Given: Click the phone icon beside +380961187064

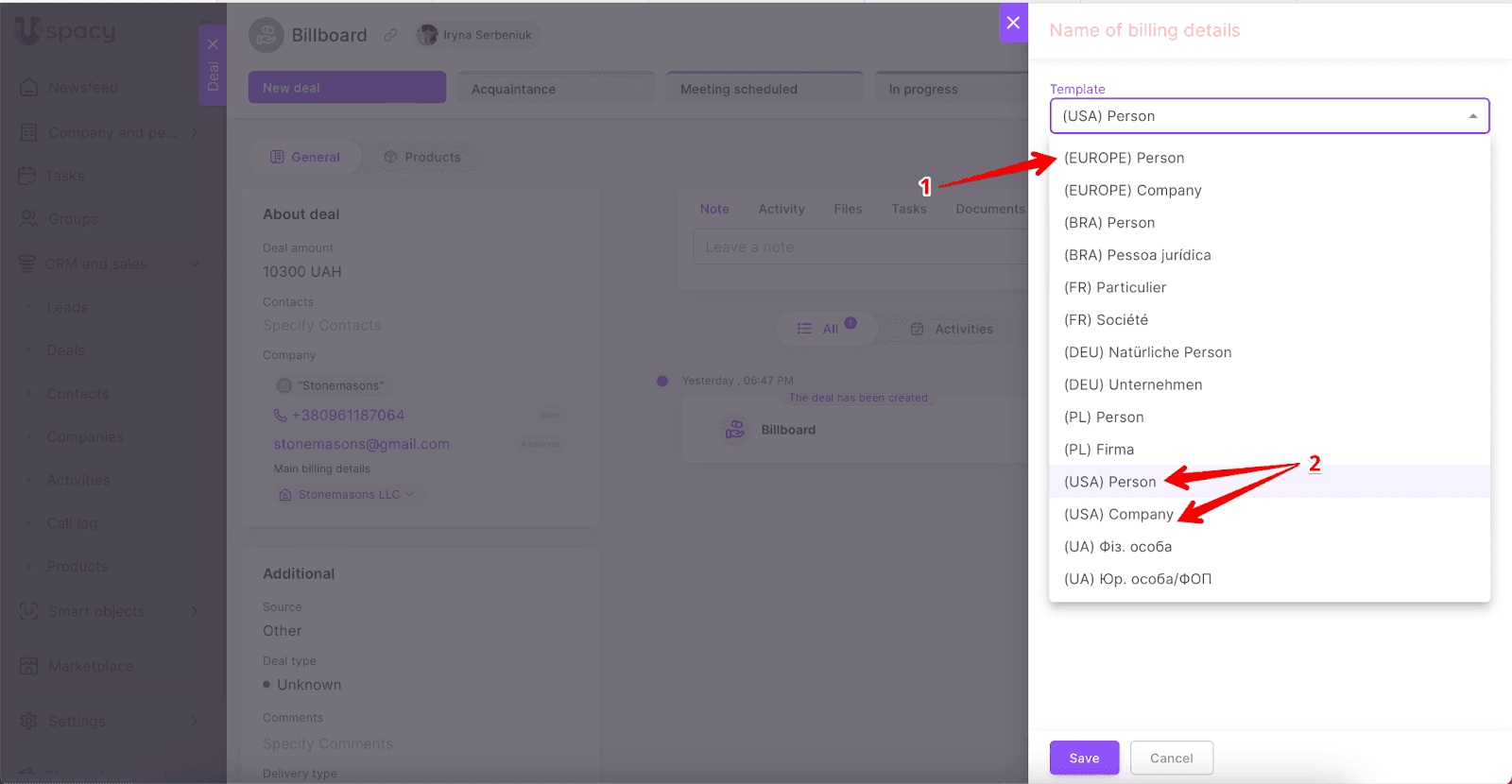Looking at the screenshot, I should [281, 416].
